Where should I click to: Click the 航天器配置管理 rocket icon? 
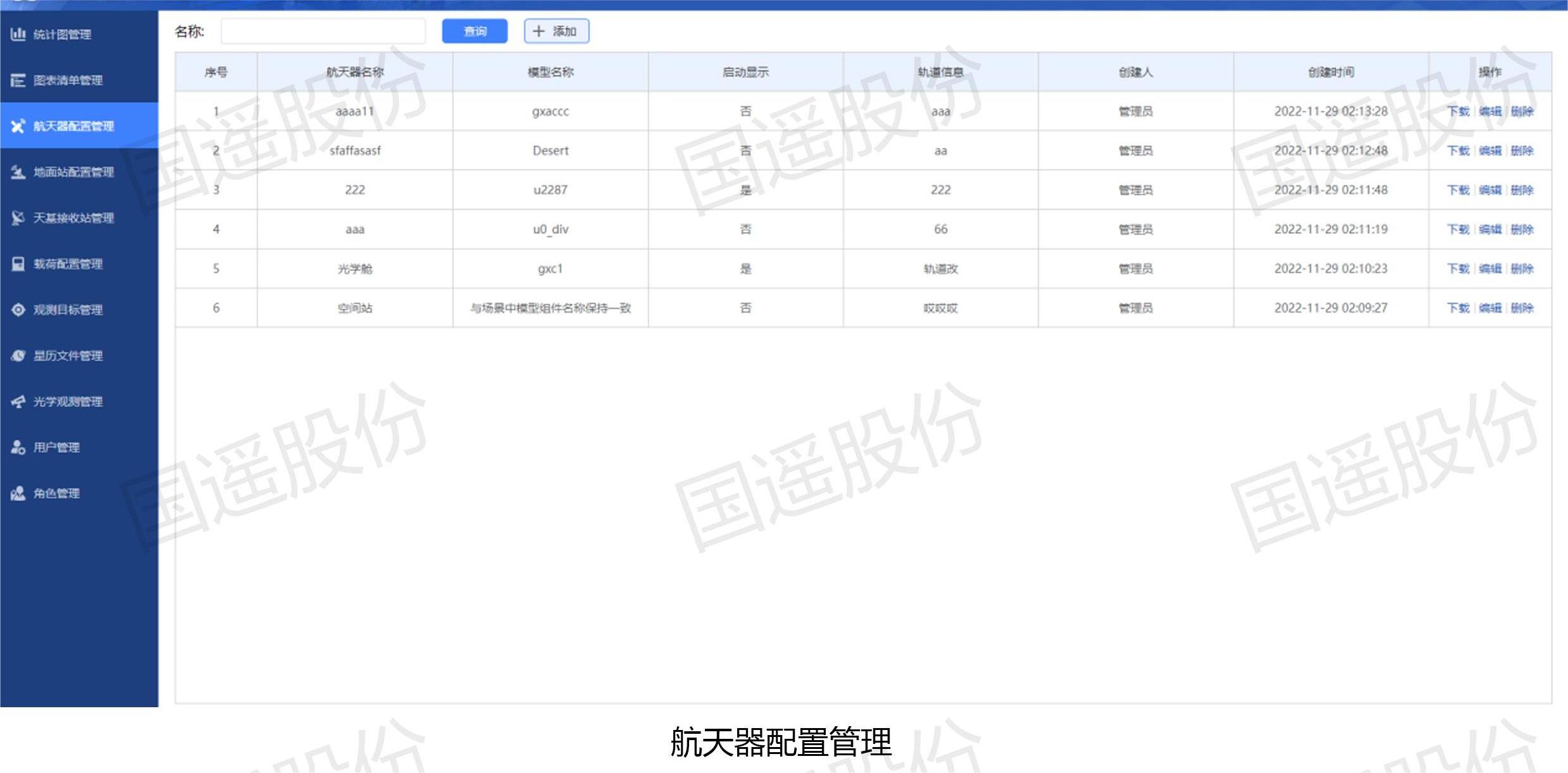17,126
